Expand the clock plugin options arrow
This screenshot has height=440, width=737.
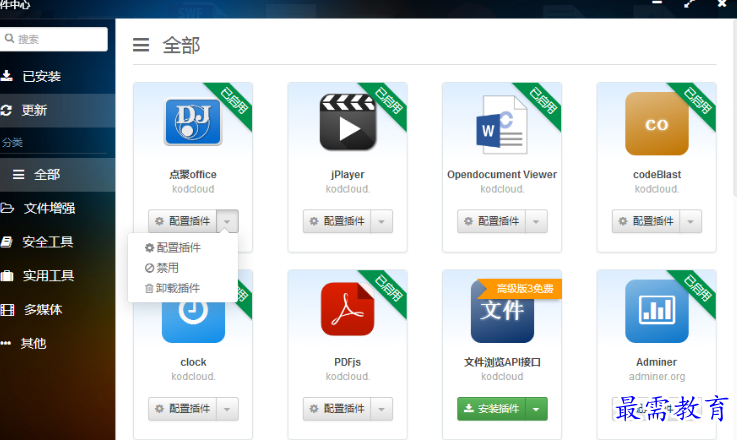coord(227,409)
